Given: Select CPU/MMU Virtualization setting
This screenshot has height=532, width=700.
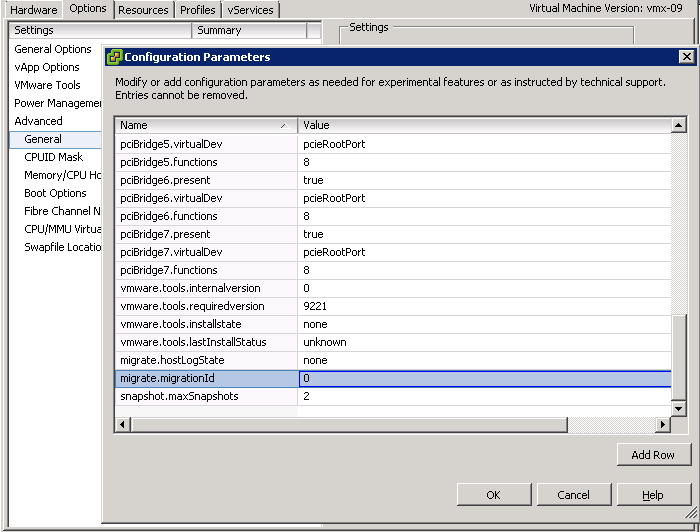Looking at the screenshot, I should click(62, 229).
